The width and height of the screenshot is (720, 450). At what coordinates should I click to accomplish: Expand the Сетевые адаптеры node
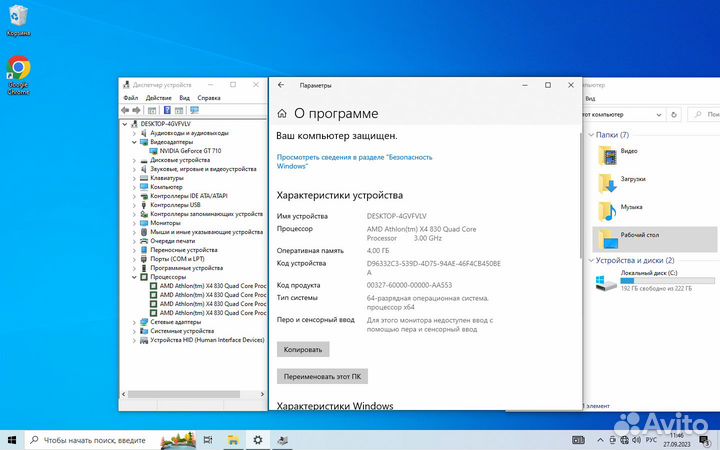click(x=134, y=322)
